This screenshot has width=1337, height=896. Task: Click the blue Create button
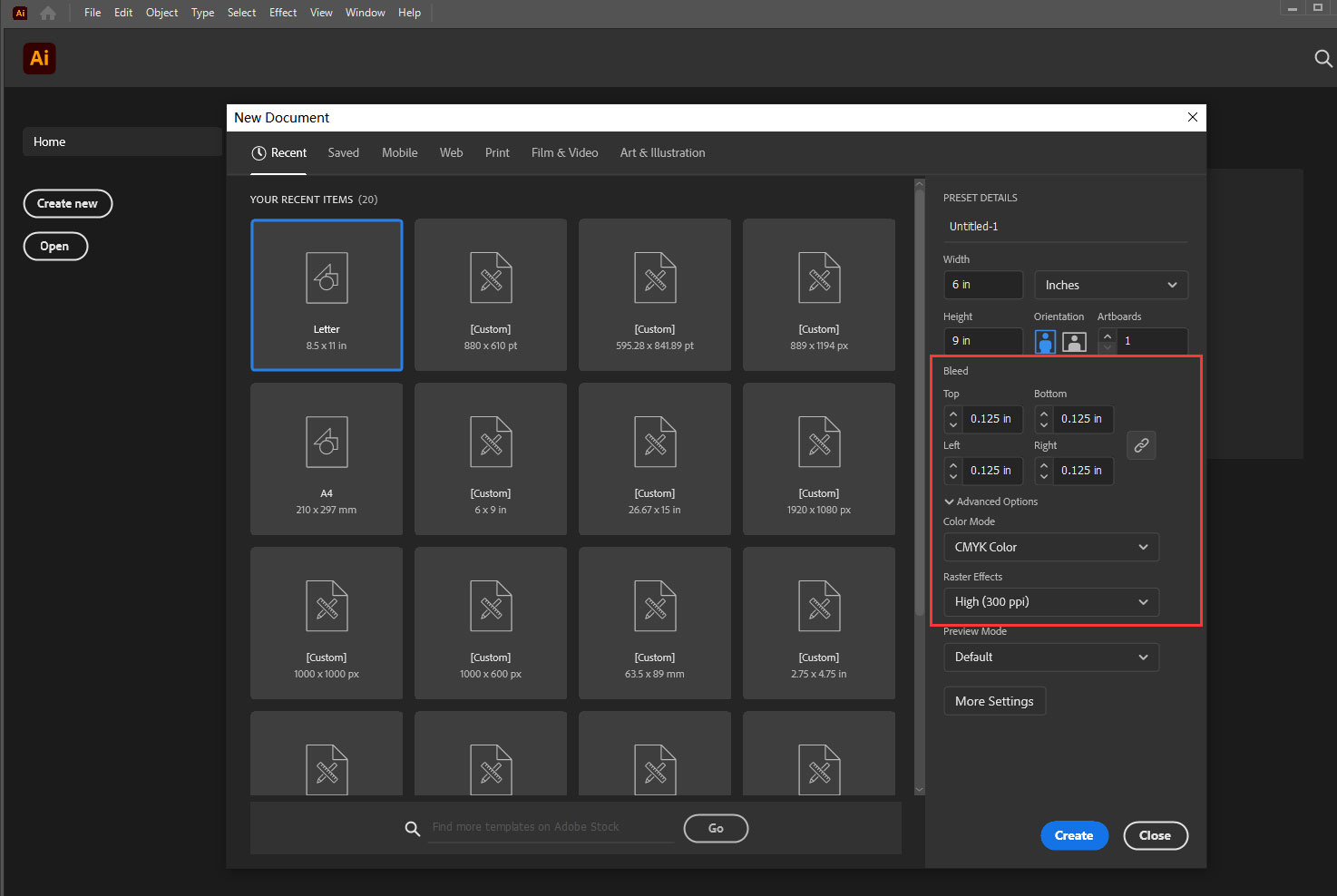[x=1074, y=836]
